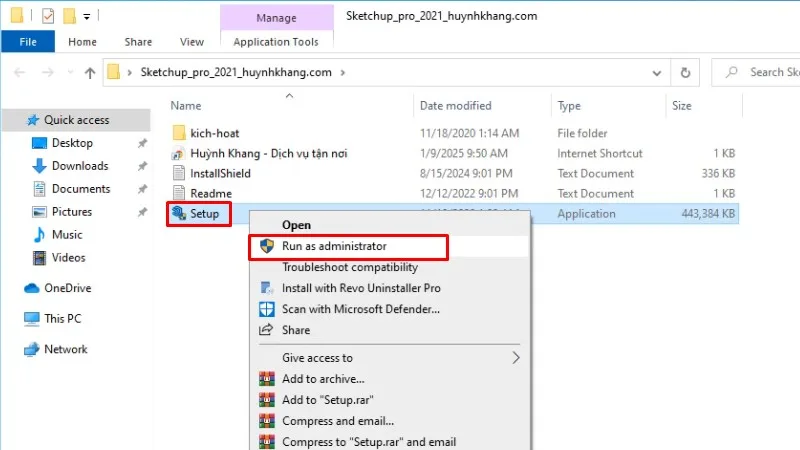The image size is (800, 450).
Task: Select the kich-hoat folder icon
Action: coord(179,132)
